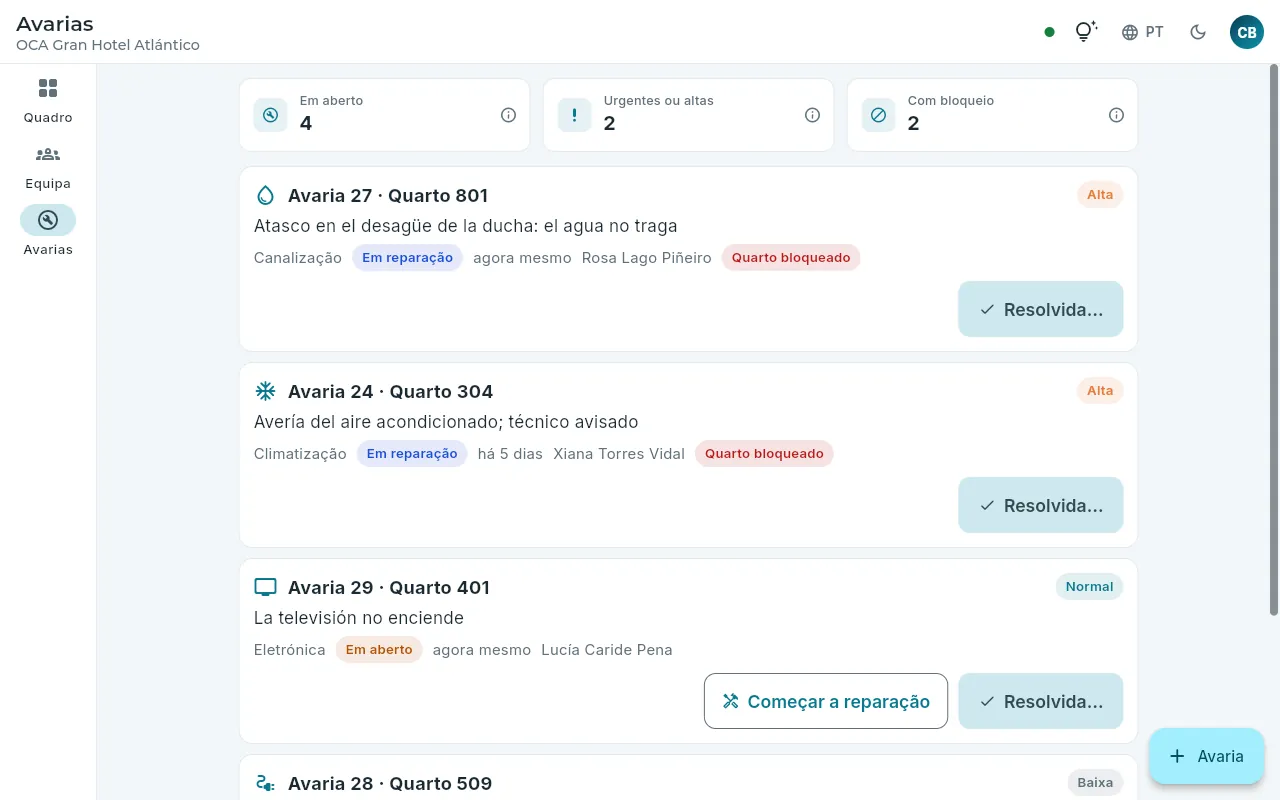Show info for Com bloqueio stat
Screen dimensions: 1280x800
pyautogui.click(x=1116, y=115)
